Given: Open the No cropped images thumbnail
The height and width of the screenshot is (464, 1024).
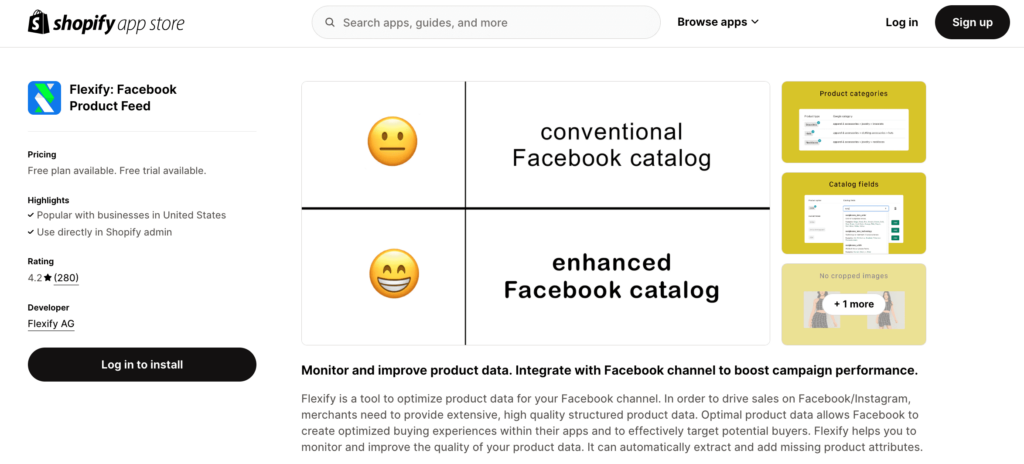Looking at the screenshot, I should click(854, 304).
